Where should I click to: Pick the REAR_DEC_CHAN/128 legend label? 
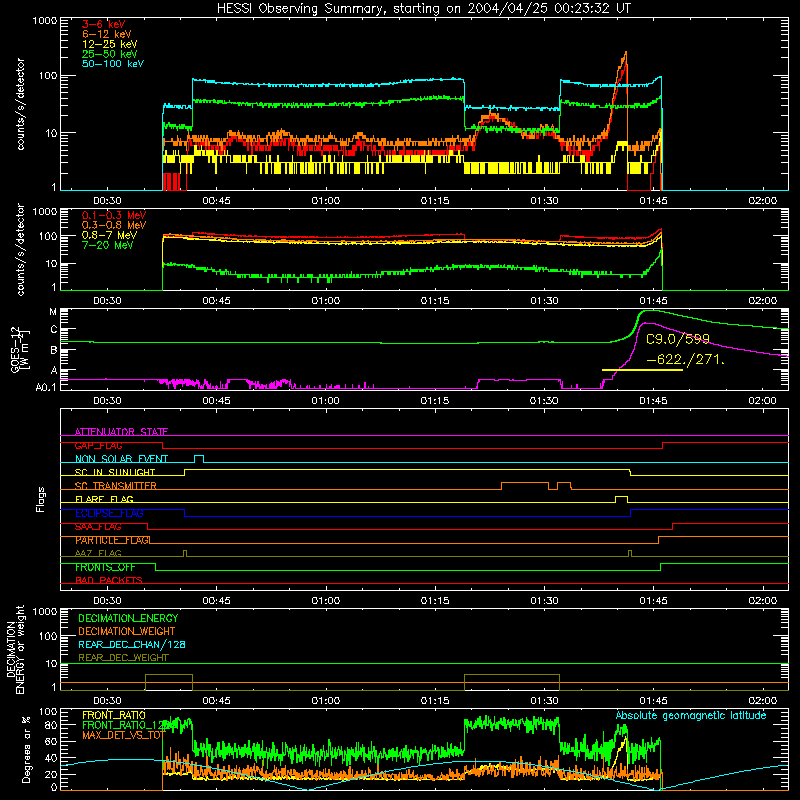[132, 644]
